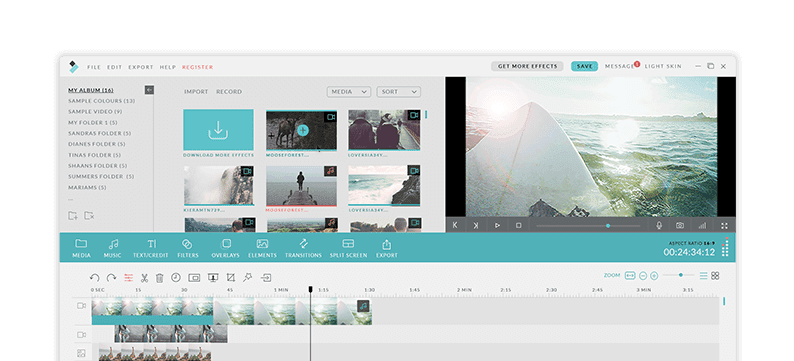The height and width of the screenshot is (361, 794).
Task: Delete clip with trash can icon
Action: 160,277
